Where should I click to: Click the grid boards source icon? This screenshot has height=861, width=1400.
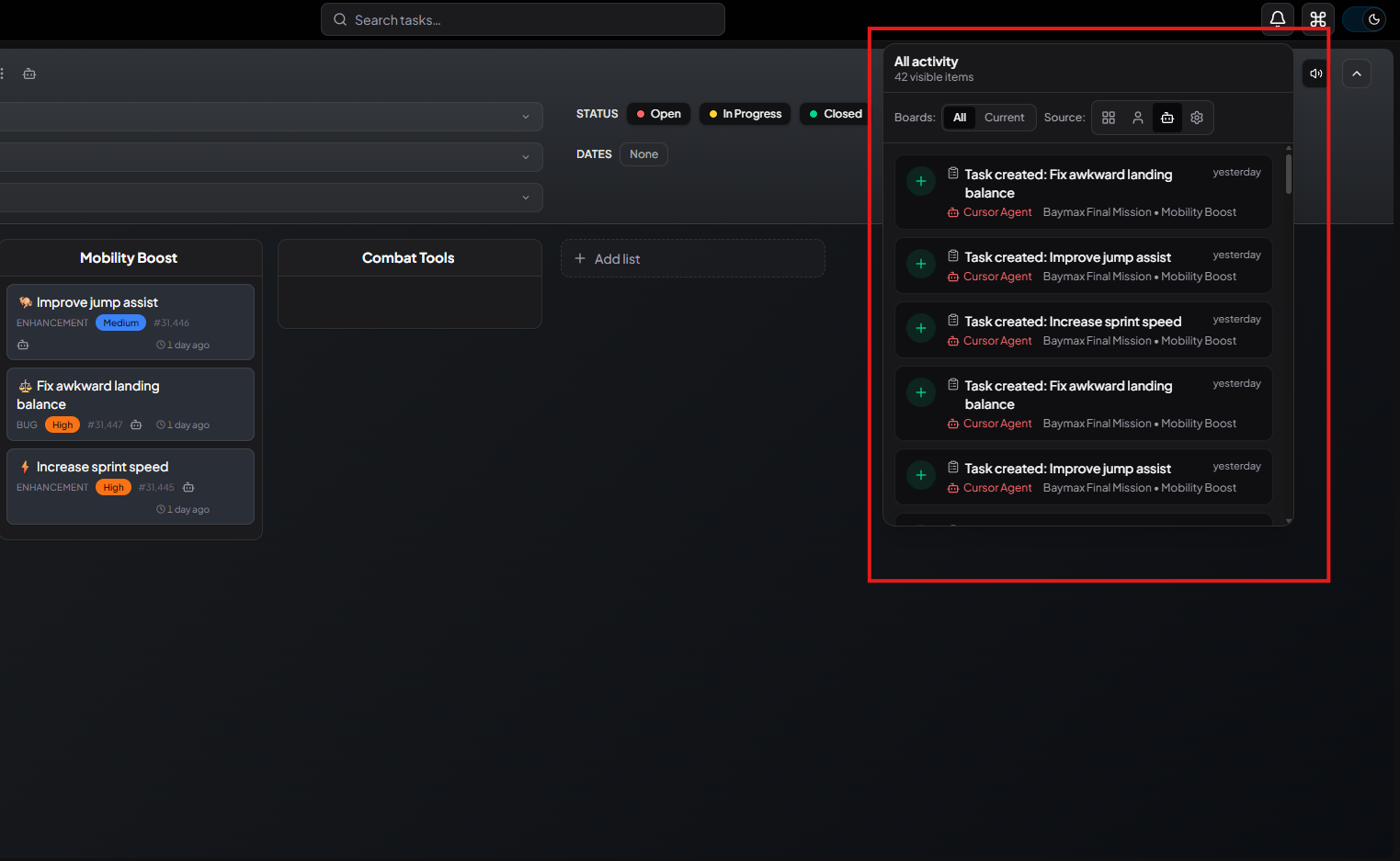pyautogui.click(x=1109, y=118)
